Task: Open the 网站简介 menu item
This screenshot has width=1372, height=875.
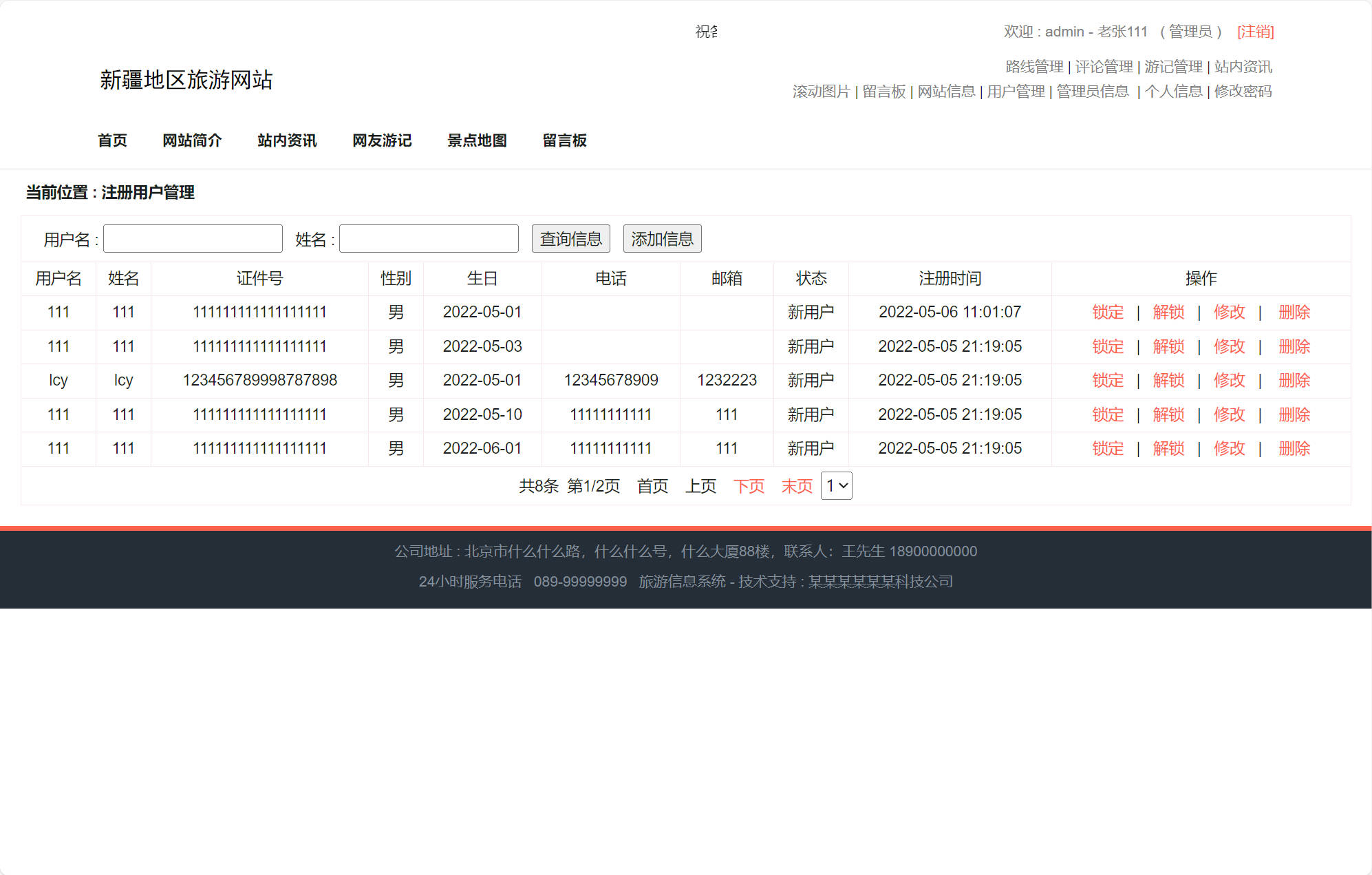Action: [x=192, y=140]
